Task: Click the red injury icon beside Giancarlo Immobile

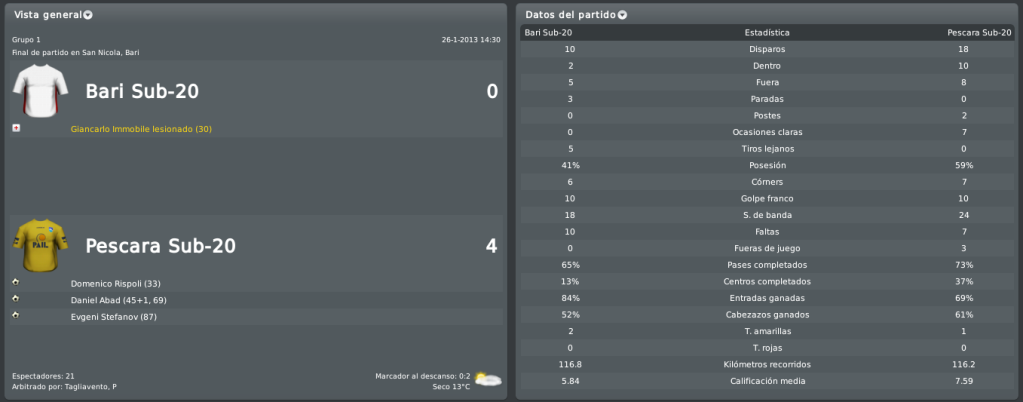Action: [x=16, y=128]
